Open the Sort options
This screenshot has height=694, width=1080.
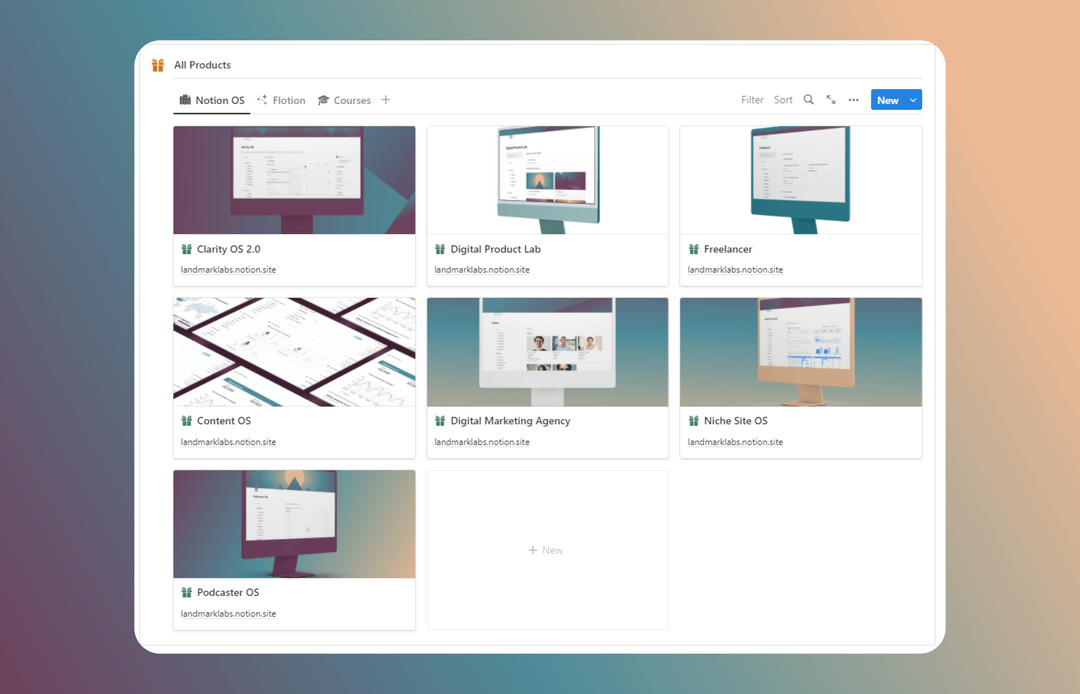783,99
